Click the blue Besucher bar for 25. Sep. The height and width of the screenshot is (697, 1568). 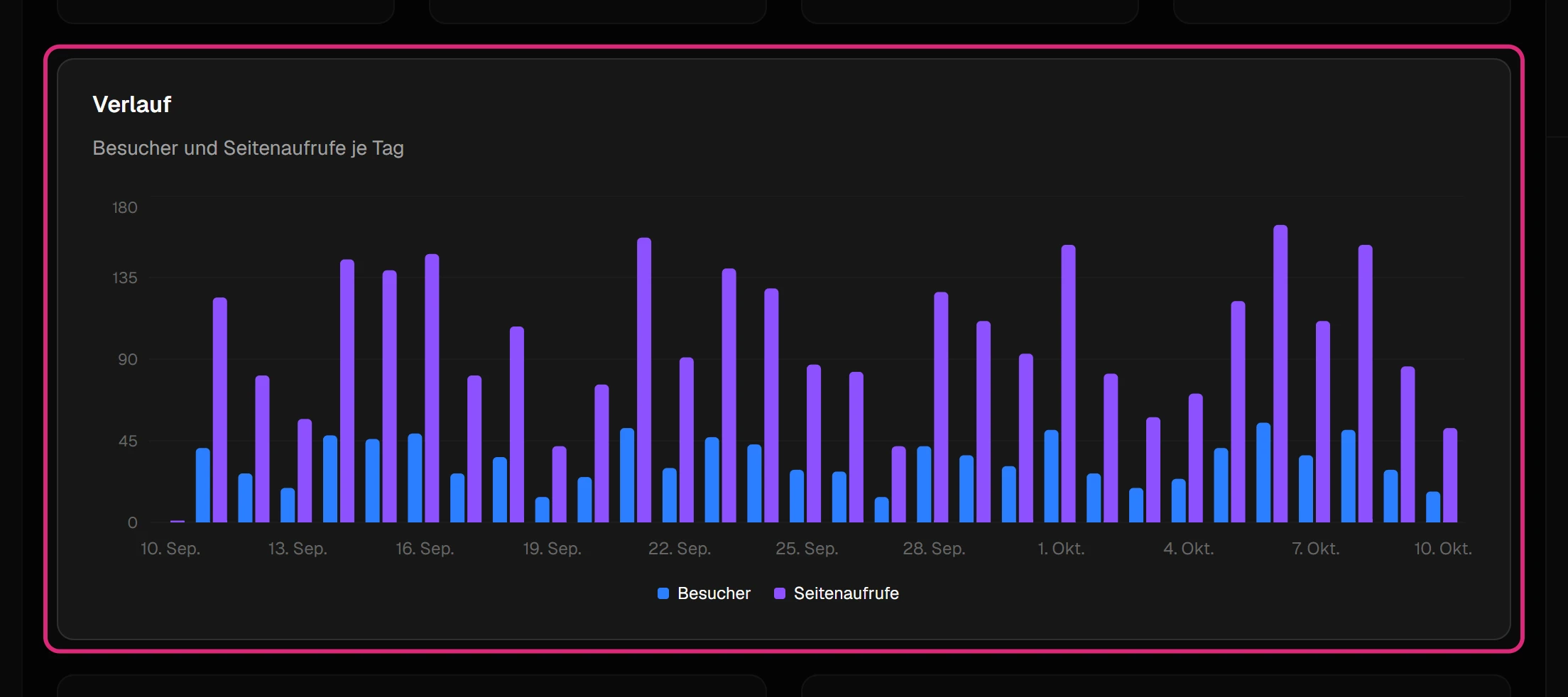pyautogui.click(x=797, y=496)
